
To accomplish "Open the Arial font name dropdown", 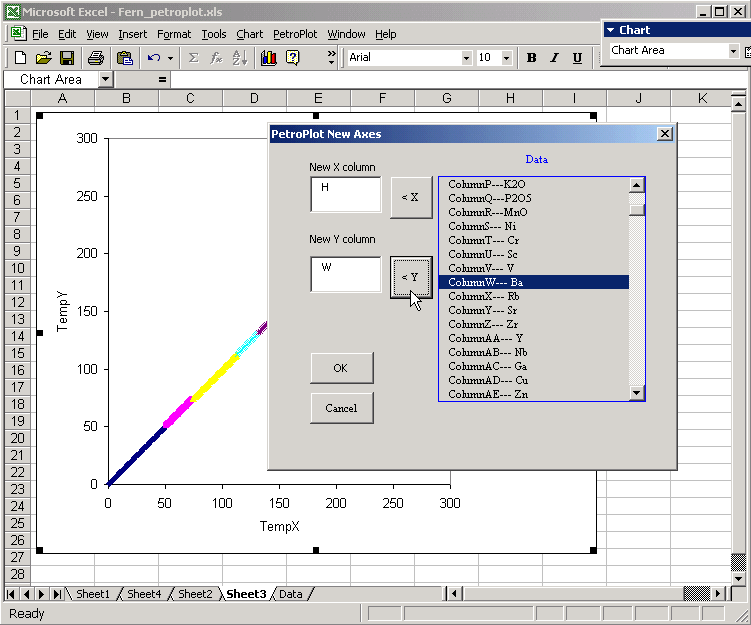I will 467,58.
